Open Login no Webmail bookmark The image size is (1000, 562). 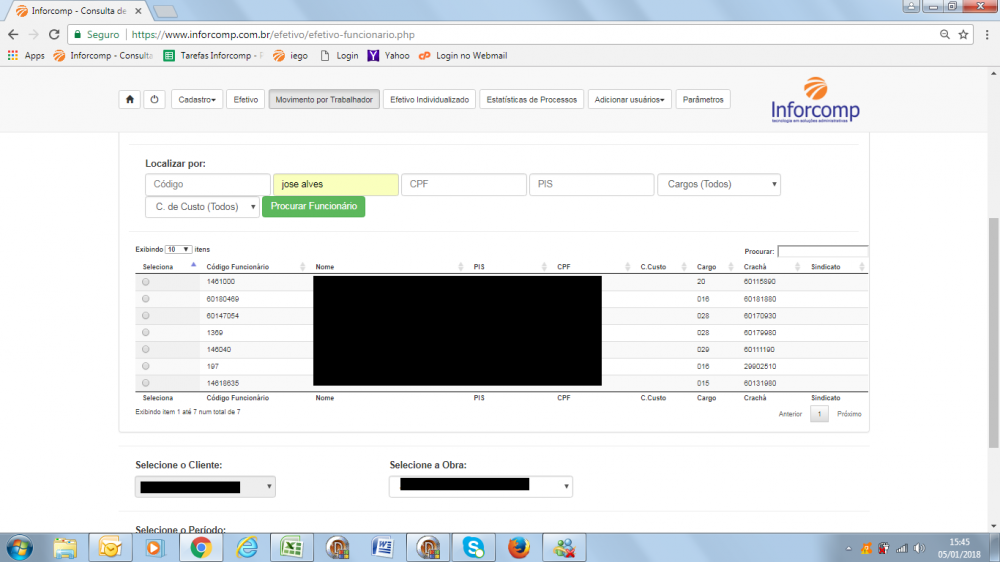click(463, 55)
